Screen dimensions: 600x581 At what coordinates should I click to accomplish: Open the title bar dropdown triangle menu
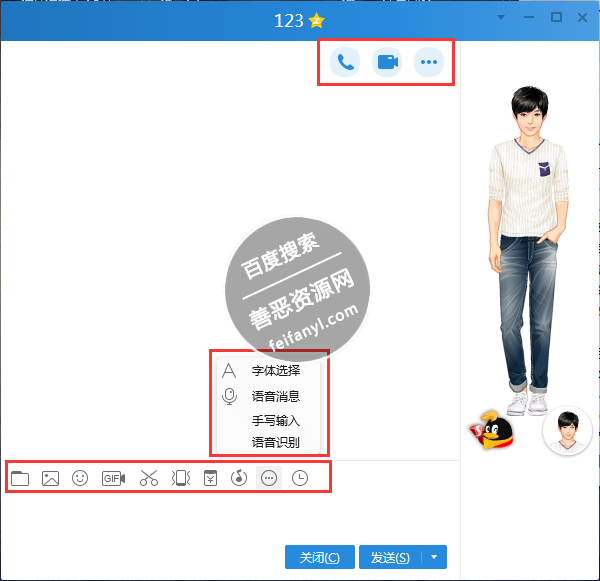(x=501, y=17)
